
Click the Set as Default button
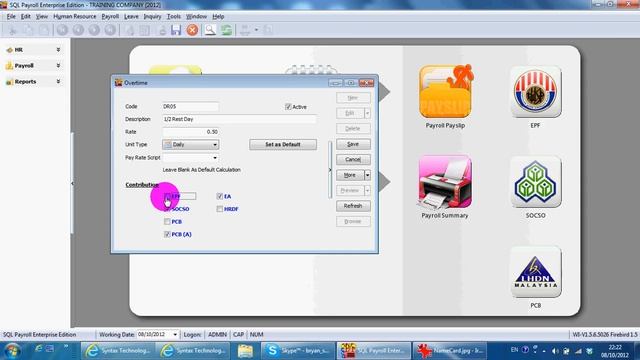[283, 144]
